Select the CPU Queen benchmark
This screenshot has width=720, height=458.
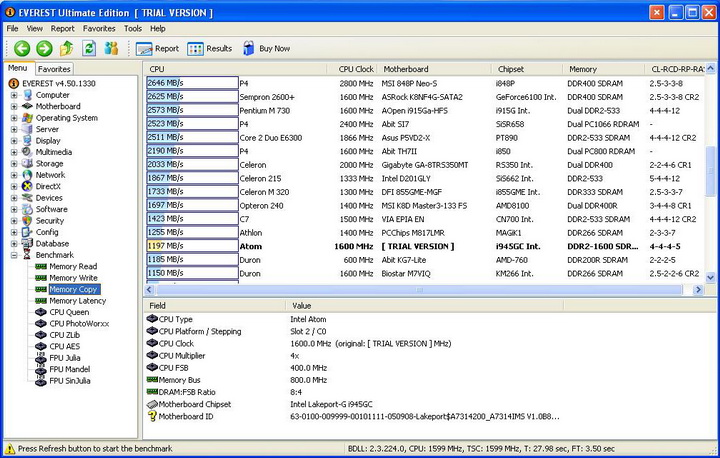click(69, 312)
